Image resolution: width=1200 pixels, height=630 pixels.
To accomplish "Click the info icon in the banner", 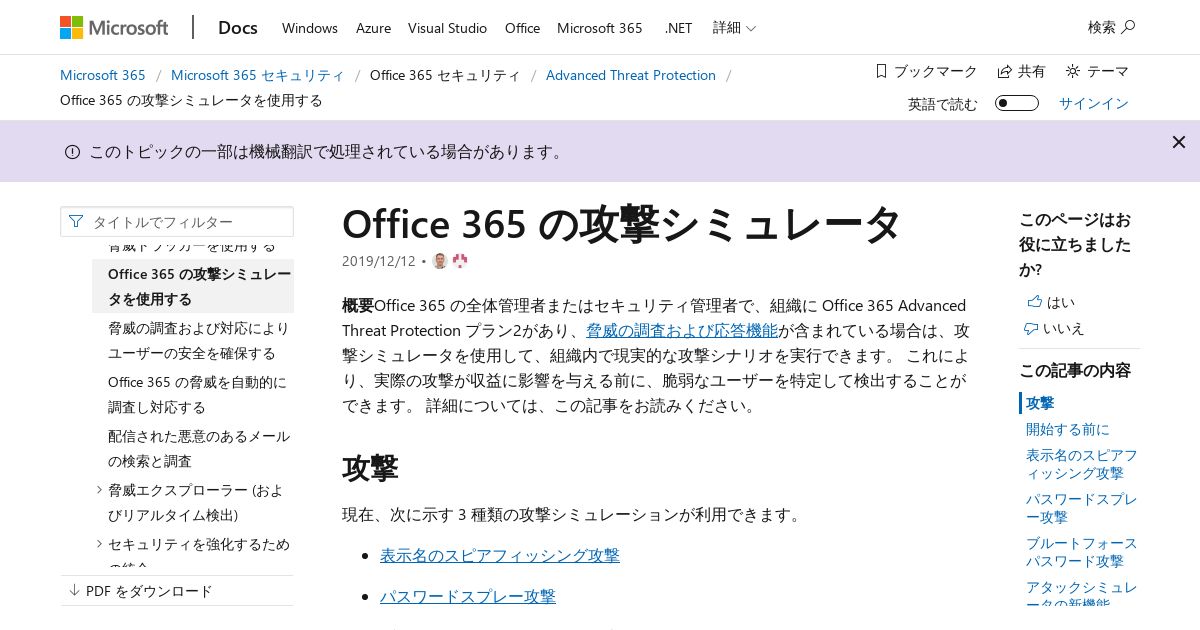I will (72, 152).
